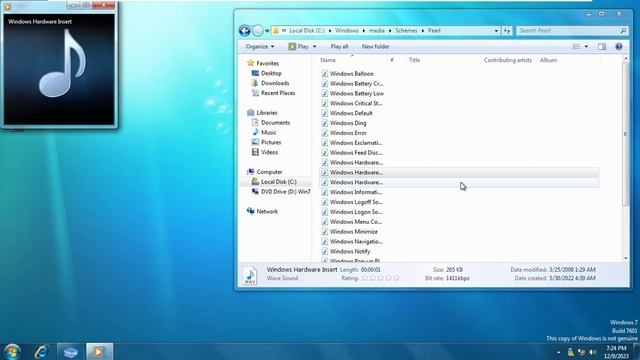
Task: Sort by the Album column header
Action: pyautogui.click(x=548, y=60)
